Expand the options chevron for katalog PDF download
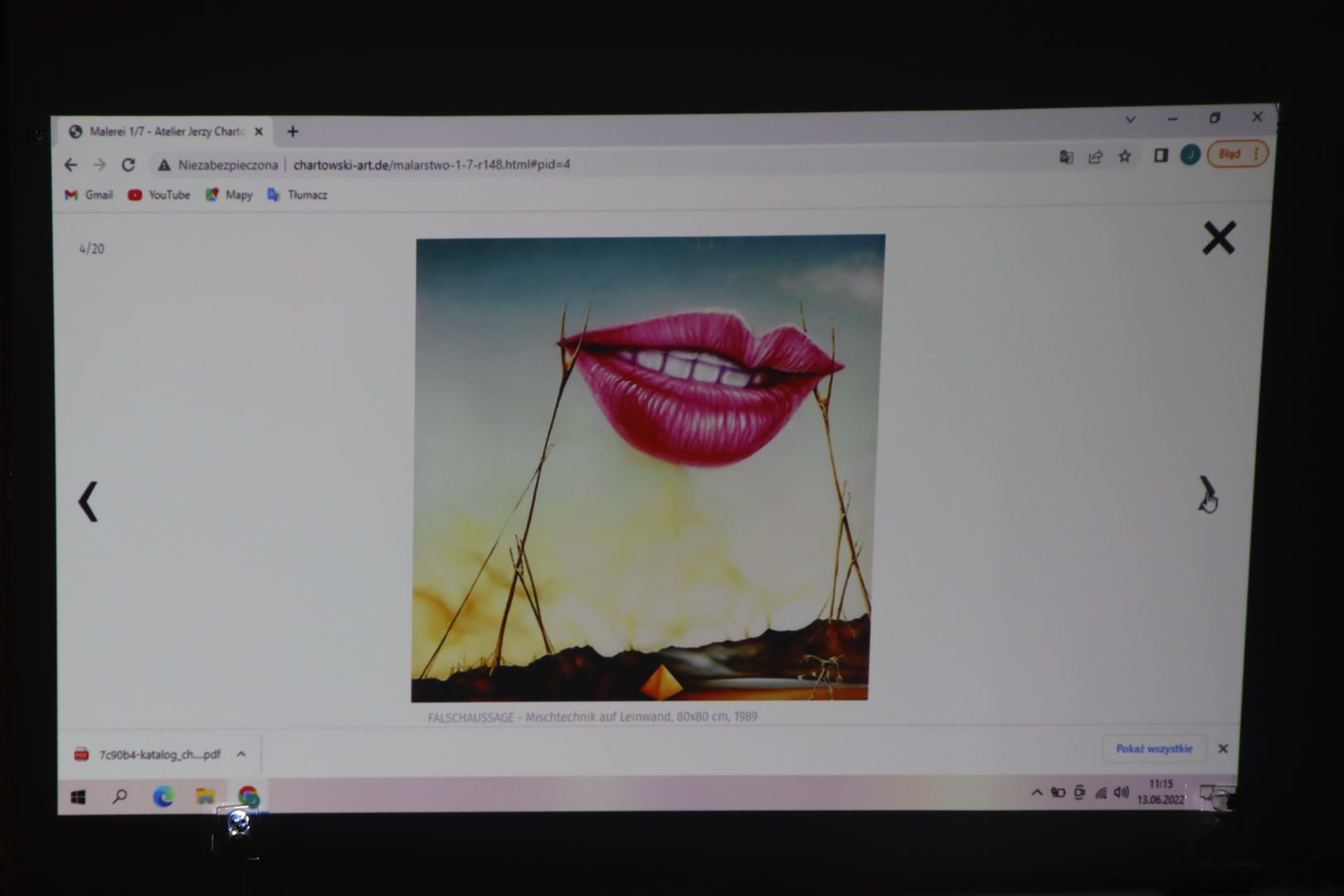 coord(241,754)
